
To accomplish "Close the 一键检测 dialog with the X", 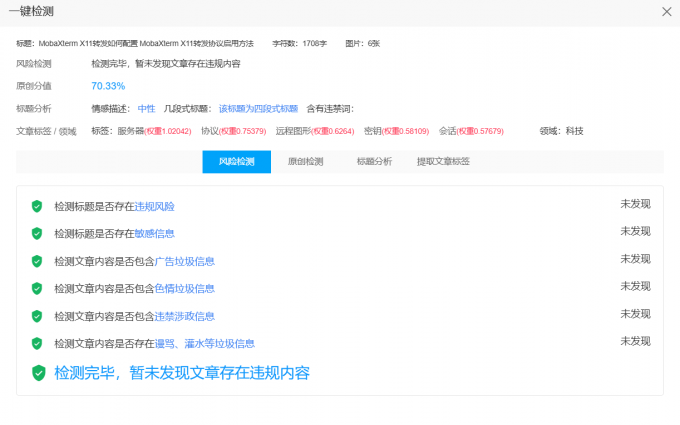I will [x=667, y=12].
